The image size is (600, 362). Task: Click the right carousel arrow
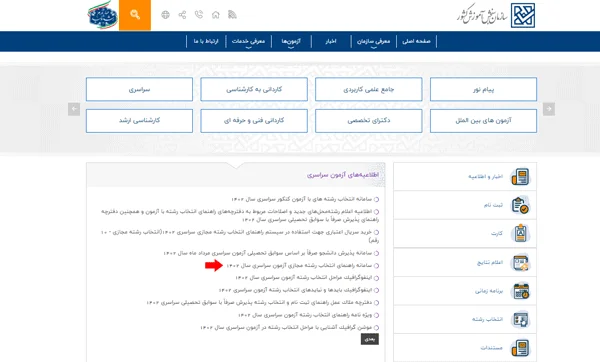[549, 109]
